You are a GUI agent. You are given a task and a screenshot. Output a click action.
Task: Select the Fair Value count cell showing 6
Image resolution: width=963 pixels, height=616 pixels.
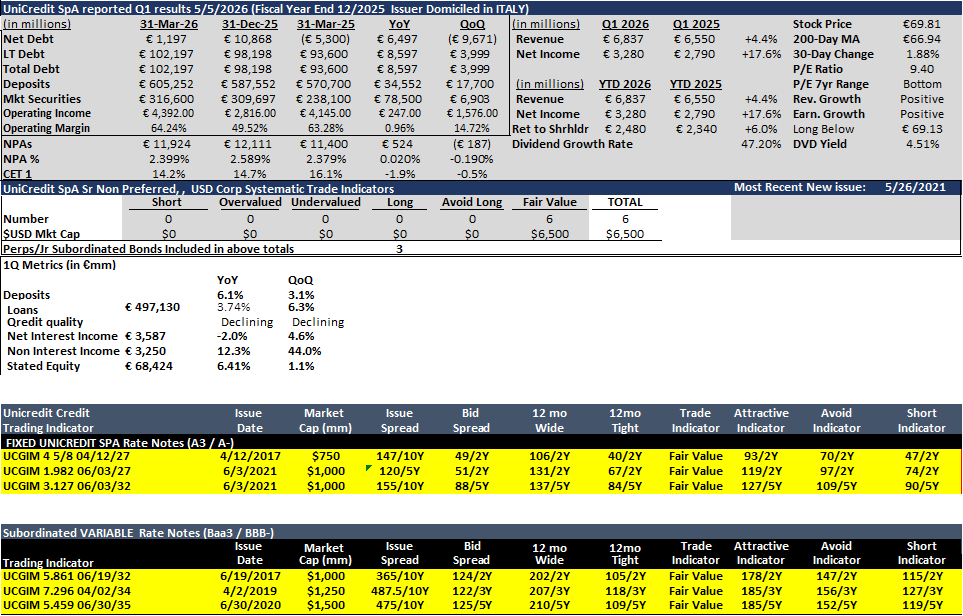point(549,219)
